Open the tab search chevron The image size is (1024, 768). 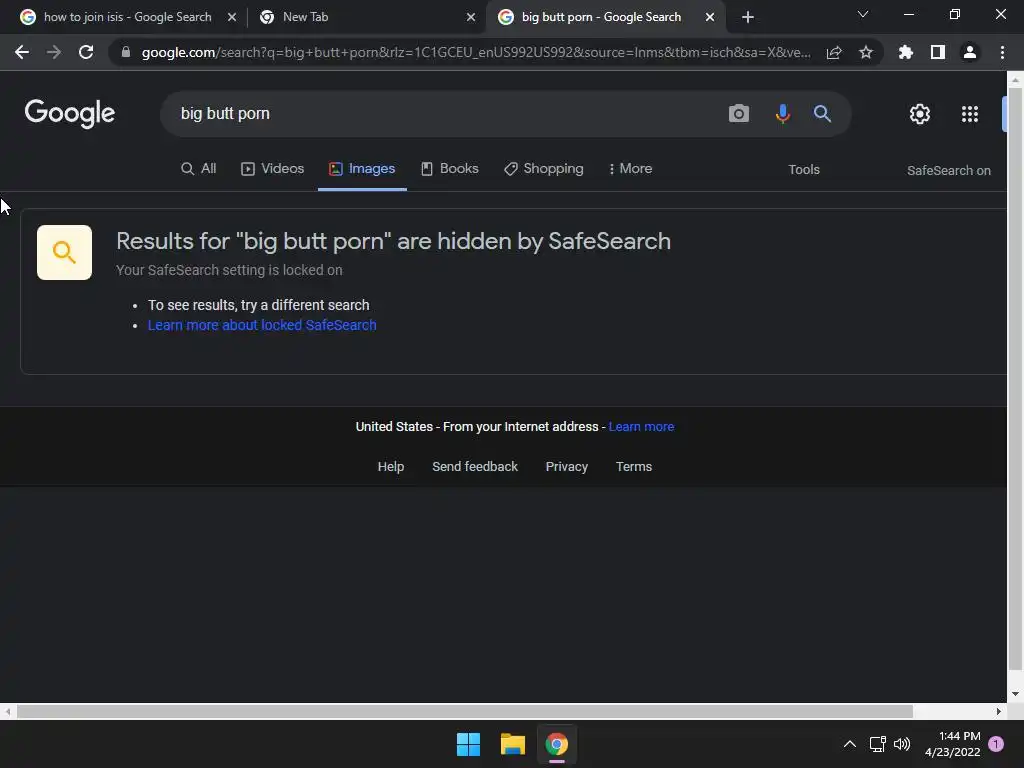click(x=863, y=14)
